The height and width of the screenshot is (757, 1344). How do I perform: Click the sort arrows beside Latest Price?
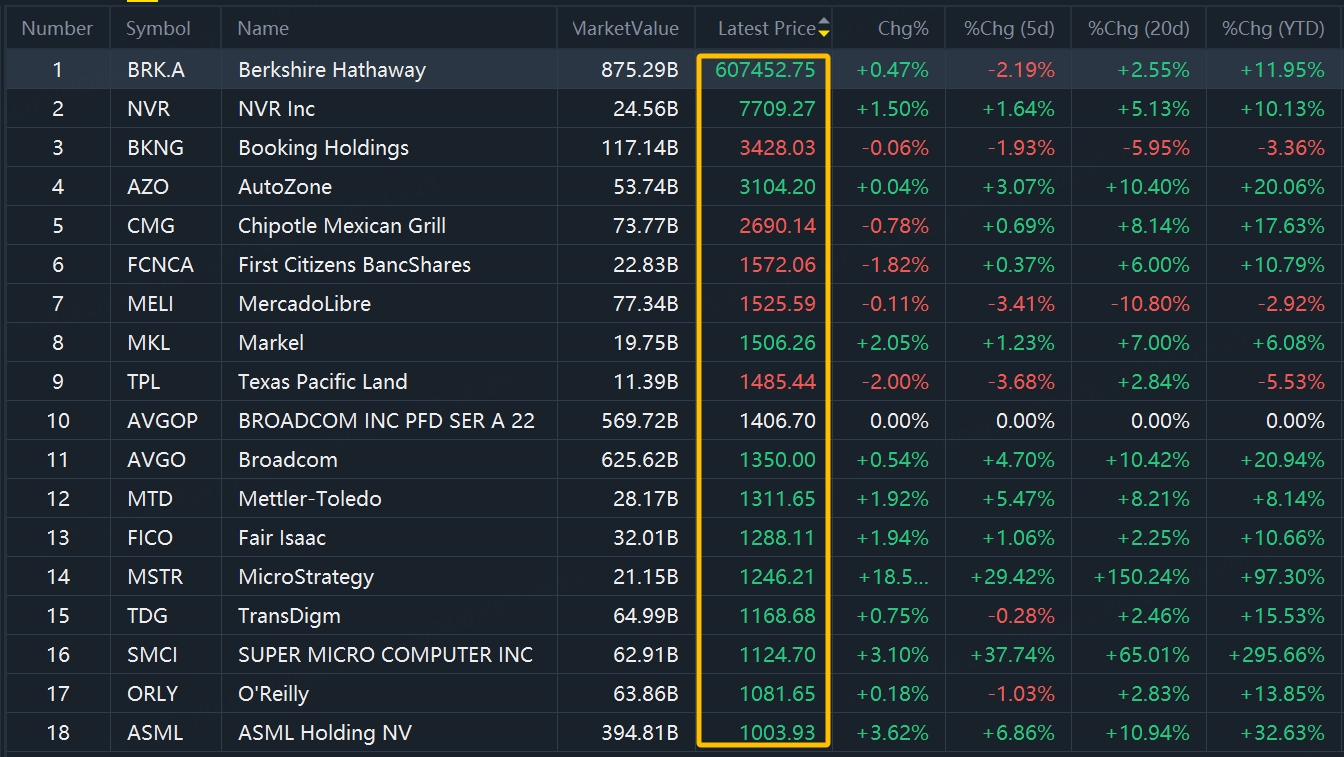pos(823,28)
